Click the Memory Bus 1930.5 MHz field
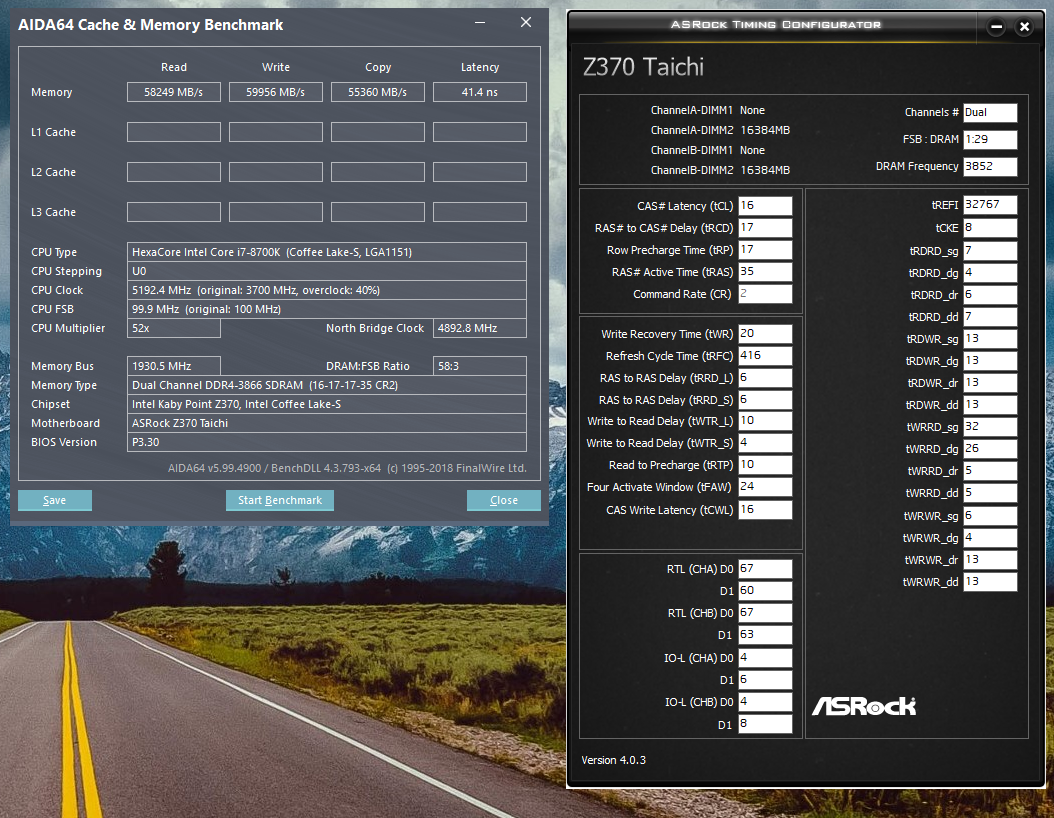 [x=173, y=366]
